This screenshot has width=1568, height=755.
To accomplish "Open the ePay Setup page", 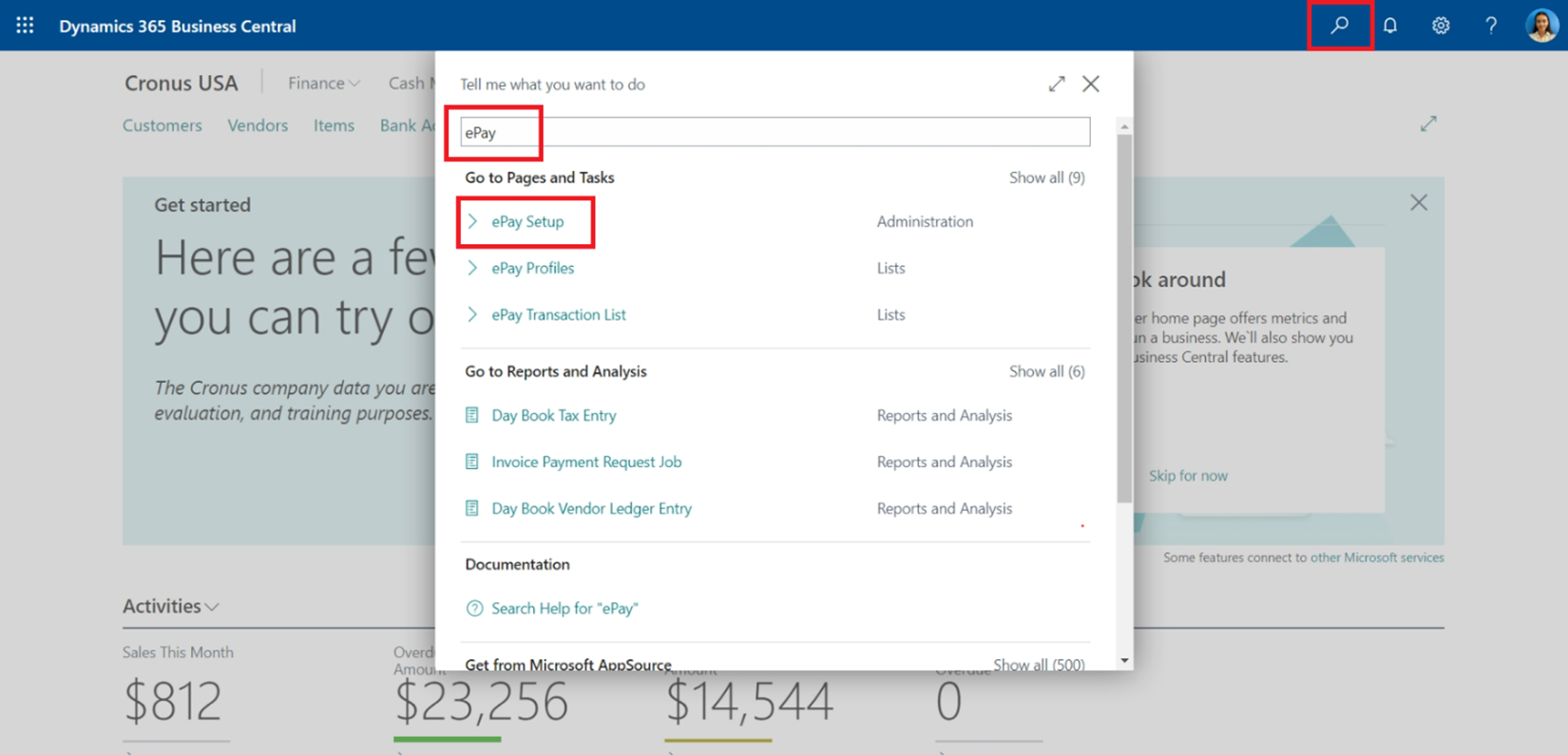I will [527, 221].
